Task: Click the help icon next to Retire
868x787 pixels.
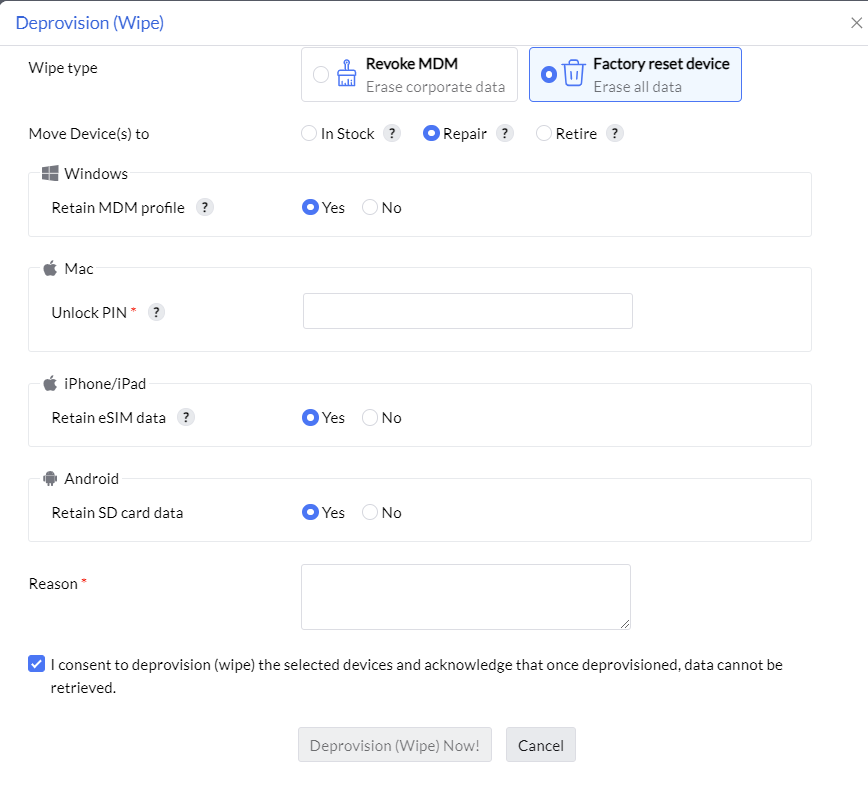Action: (615, 134)
